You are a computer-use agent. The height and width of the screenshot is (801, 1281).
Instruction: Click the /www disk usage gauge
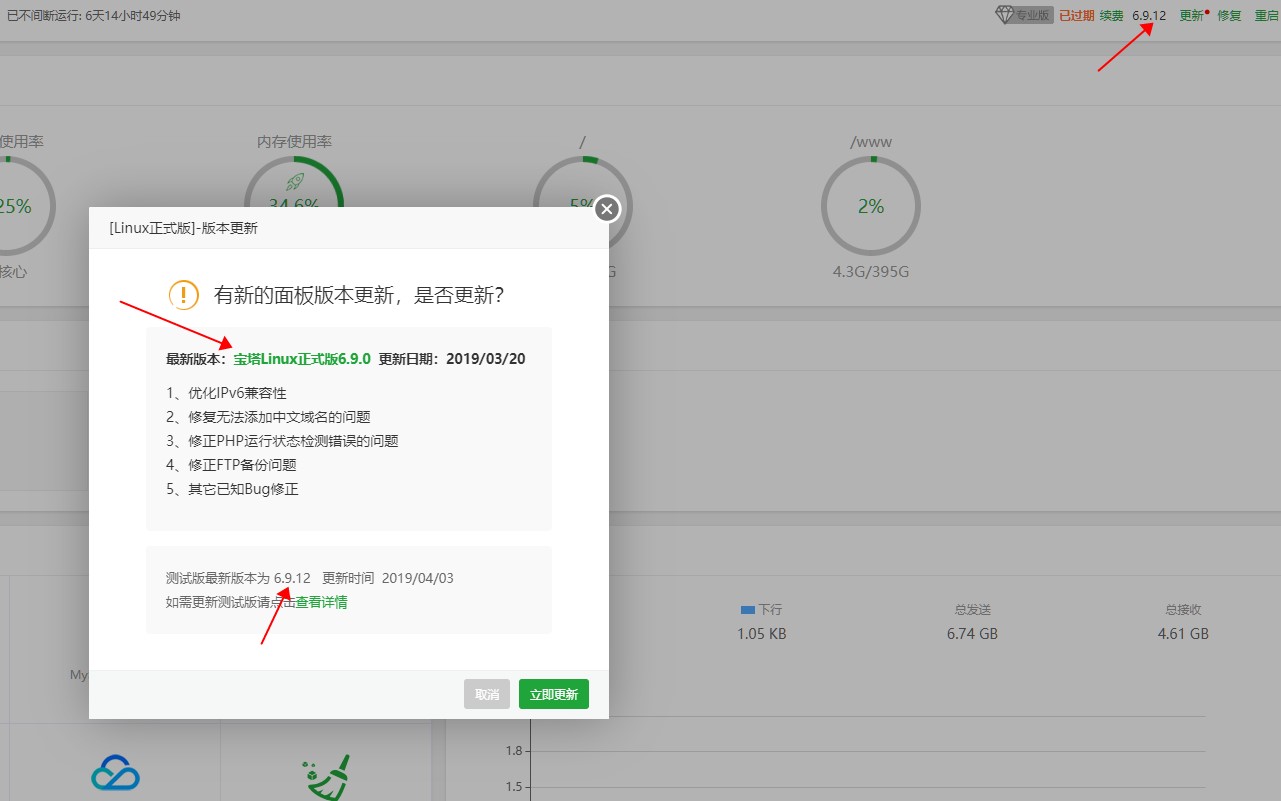(x=871, y=206)
